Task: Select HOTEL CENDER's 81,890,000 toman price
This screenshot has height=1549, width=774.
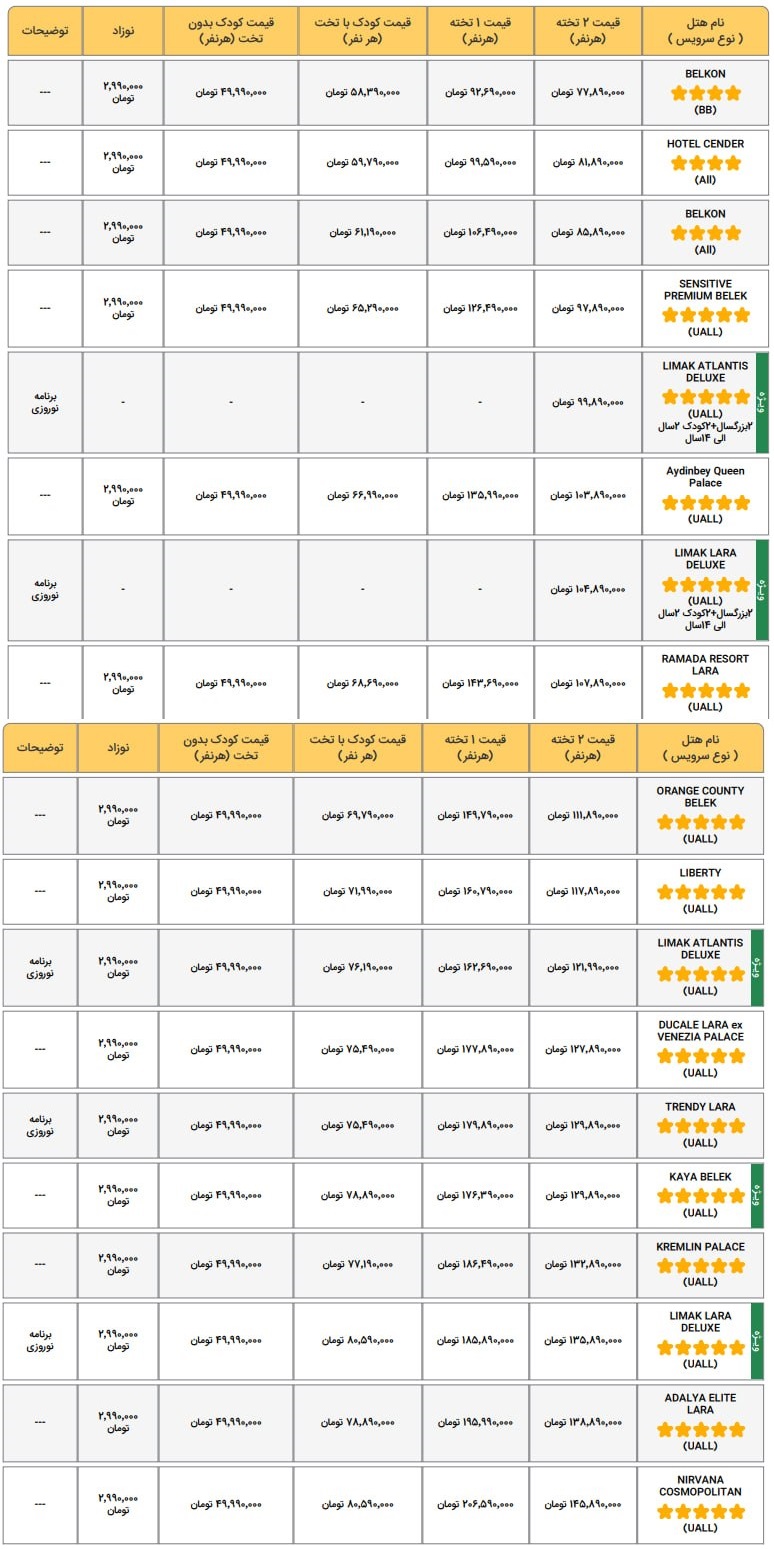Action: (x=588, y=162)
